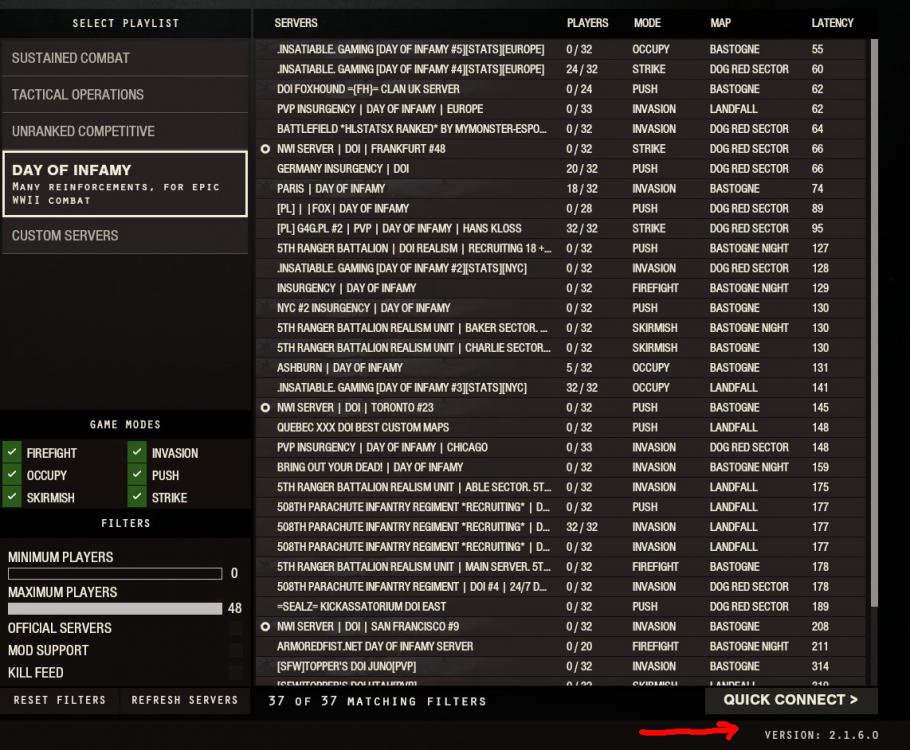Select the Tactical Operations playlist

(x=125, y=95)
